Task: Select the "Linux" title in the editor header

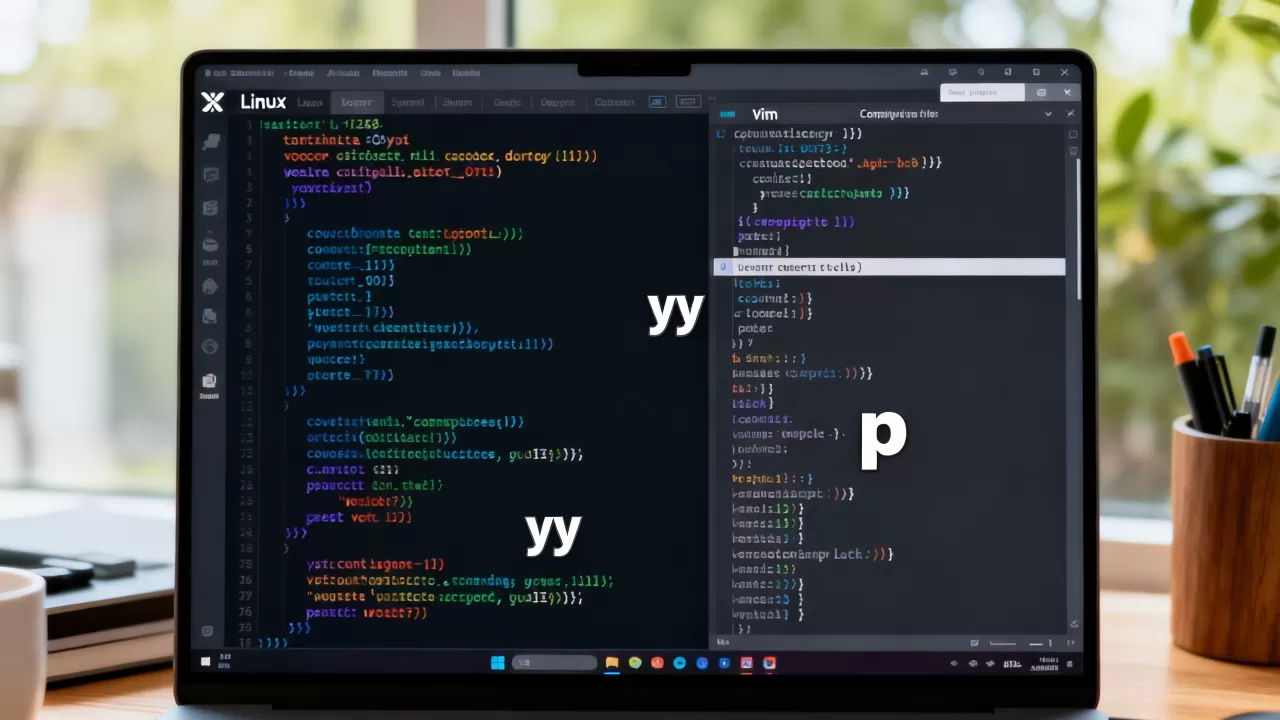Action: pyautogui.click(x=263, y=102)
